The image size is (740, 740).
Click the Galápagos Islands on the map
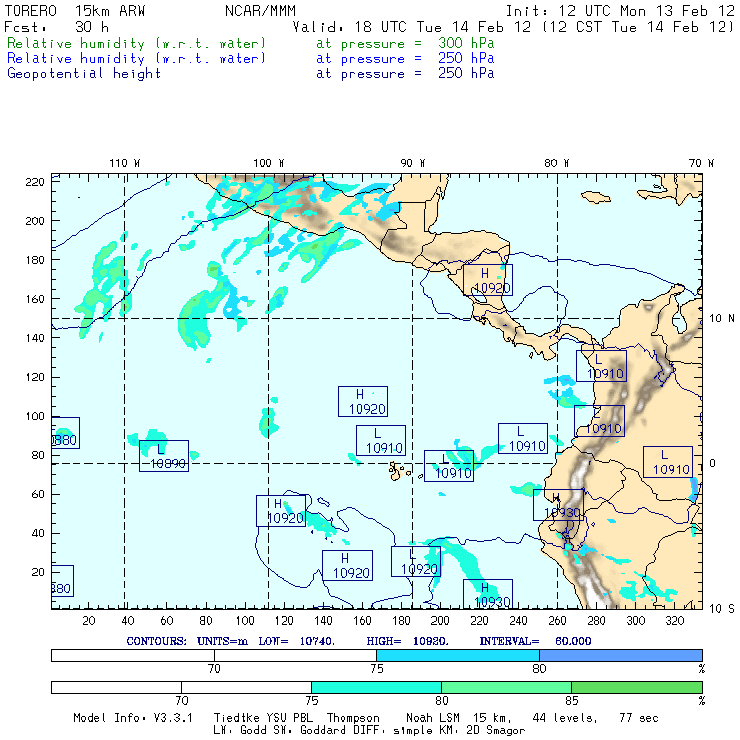(x=397, y=471)
